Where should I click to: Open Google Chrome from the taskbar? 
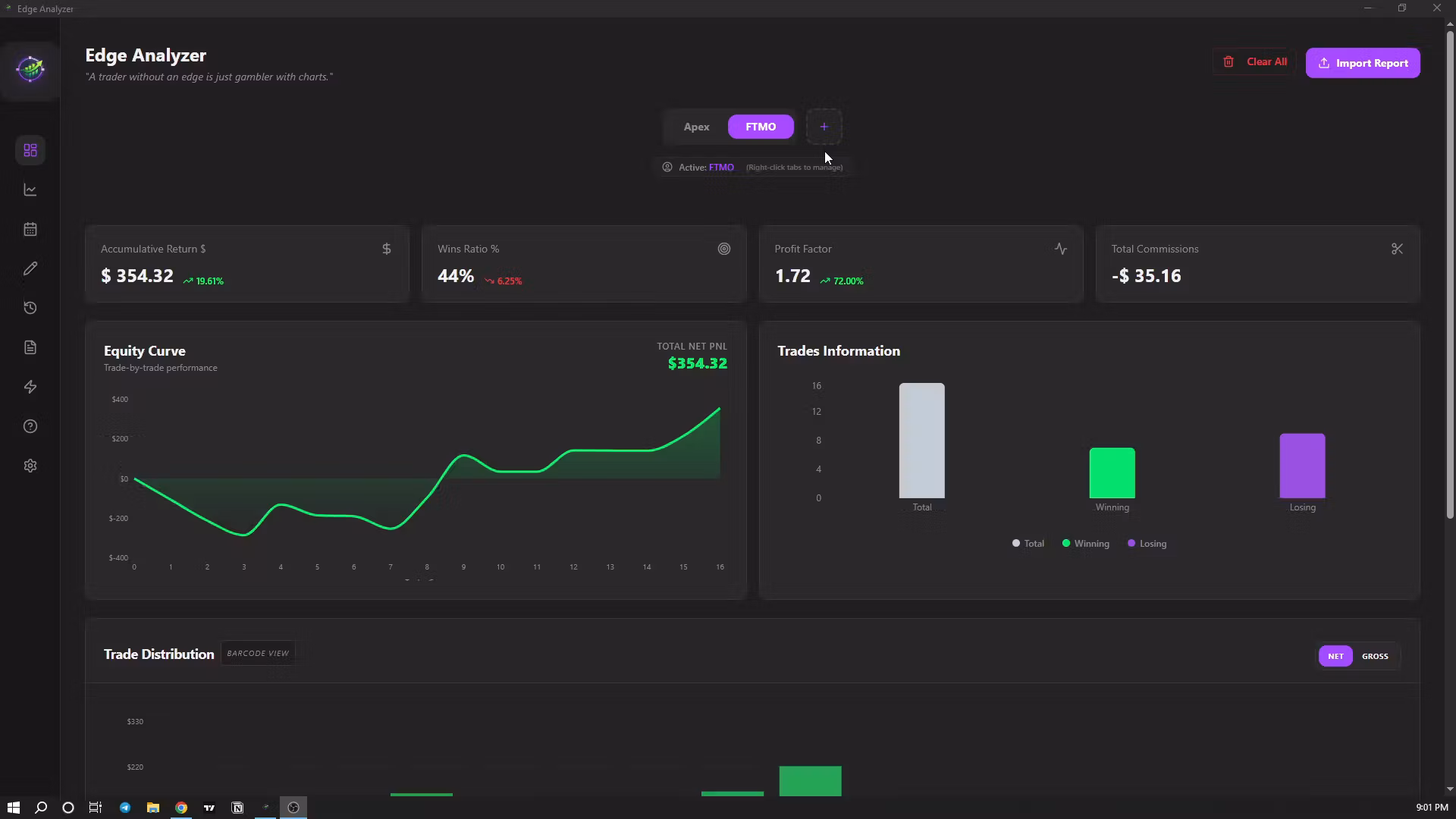(x=181, y=808)
